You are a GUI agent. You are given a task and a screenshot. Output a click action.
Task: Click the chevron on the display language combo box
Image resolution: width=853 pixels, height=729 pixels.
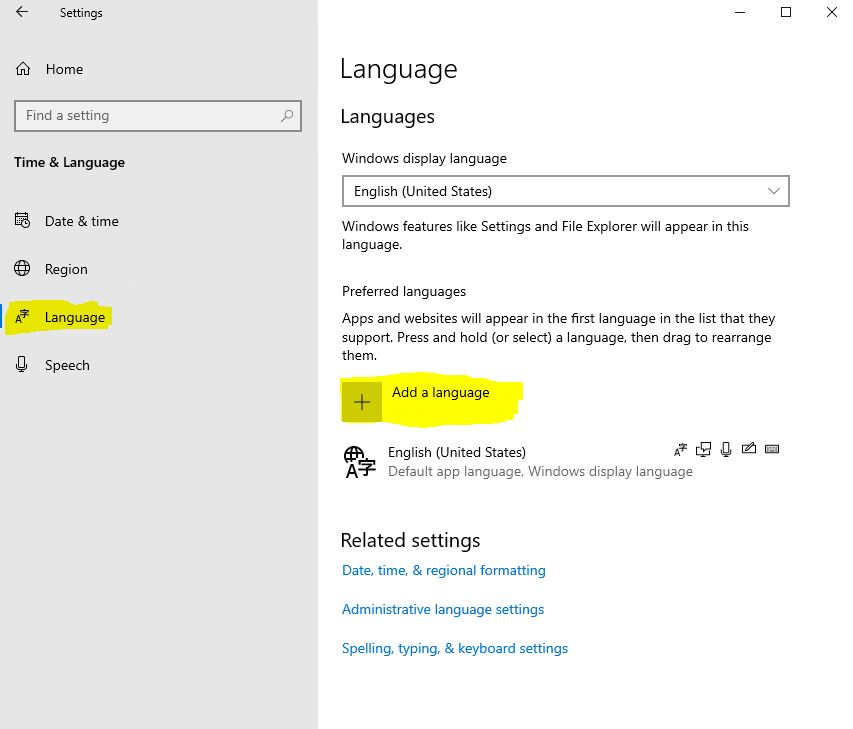point(774,191)
